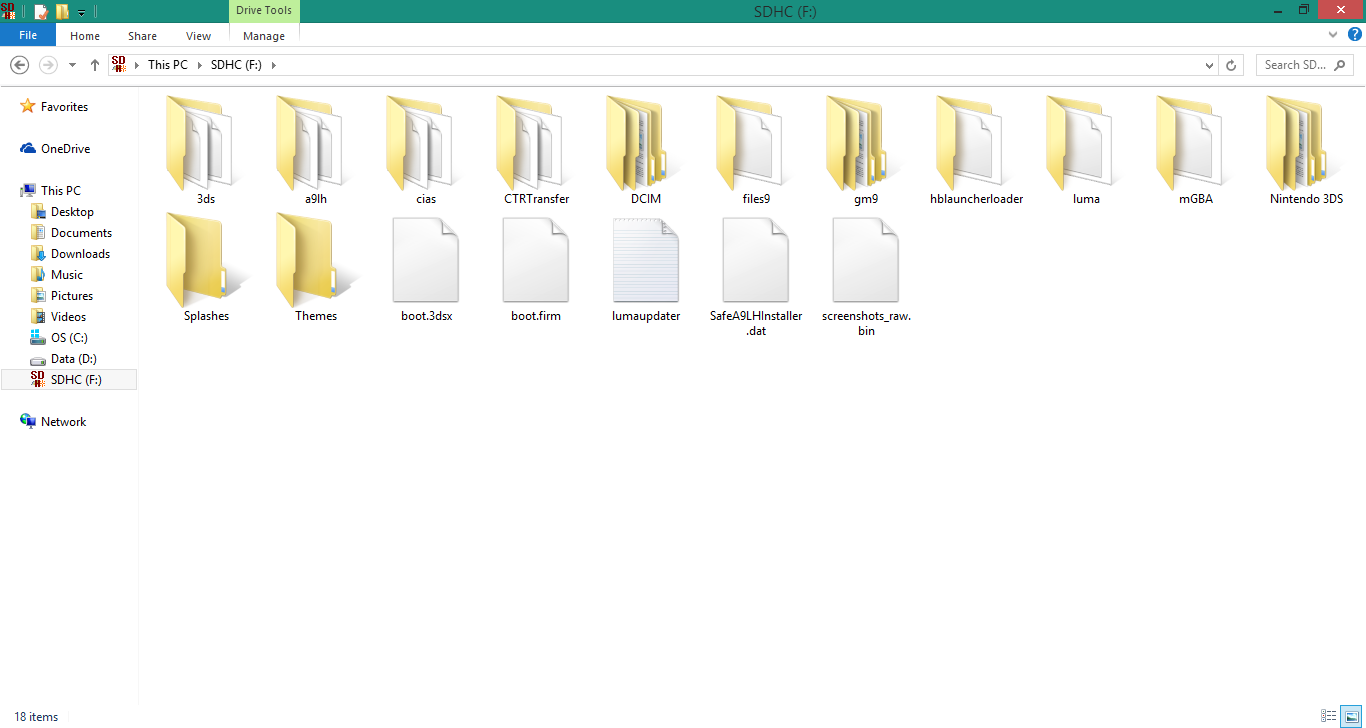Switch to large thumbnails view layout
Screen dimensions: 1366x728
click(x=1350, y=716)
